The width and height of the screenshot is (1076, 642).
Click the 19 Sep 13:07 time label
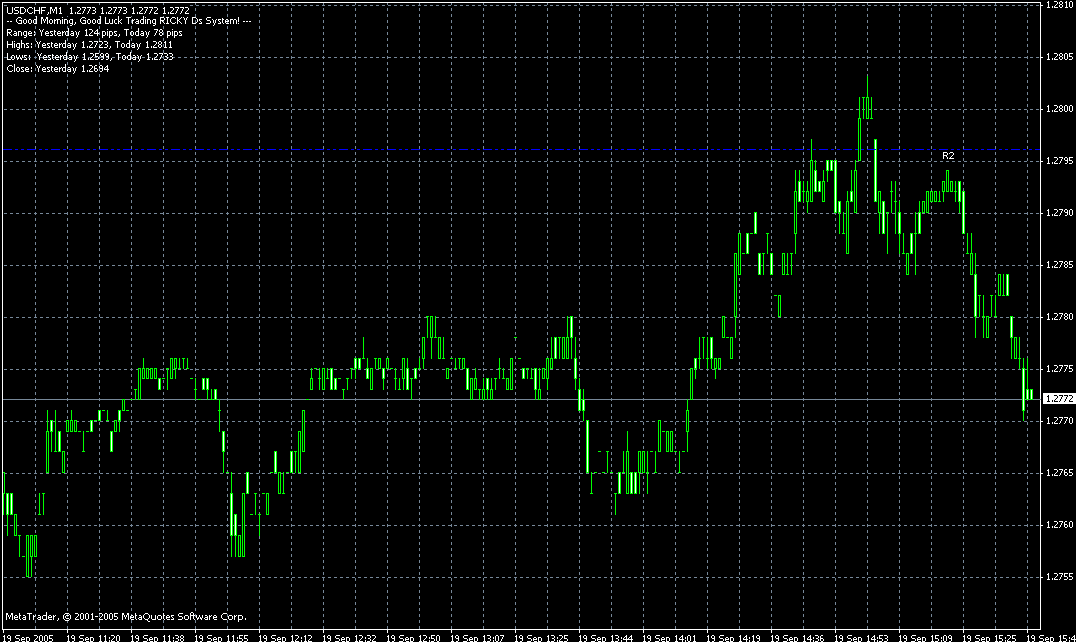(477, 637)
